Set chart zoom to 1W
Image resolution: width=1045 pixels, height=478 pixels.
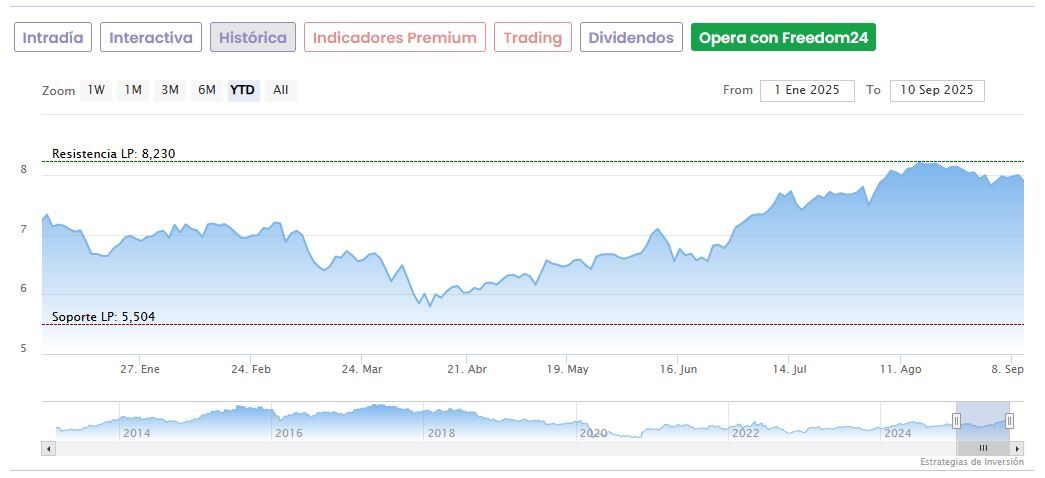[96, 90]
